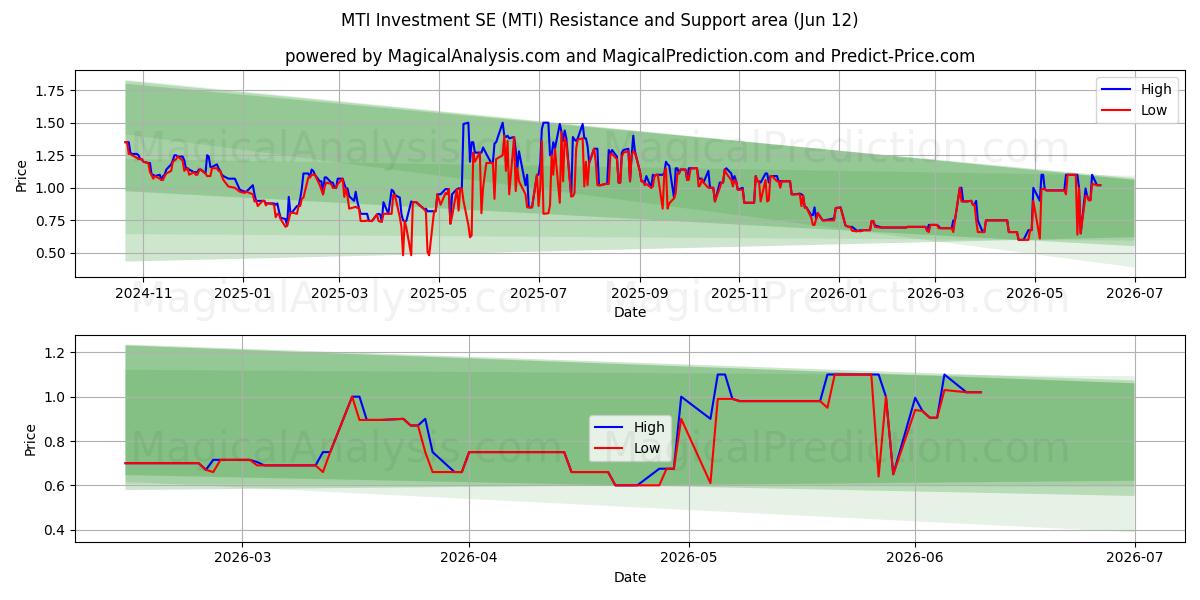Click the top chart x-axis label '2025-11'

(739, 293)
